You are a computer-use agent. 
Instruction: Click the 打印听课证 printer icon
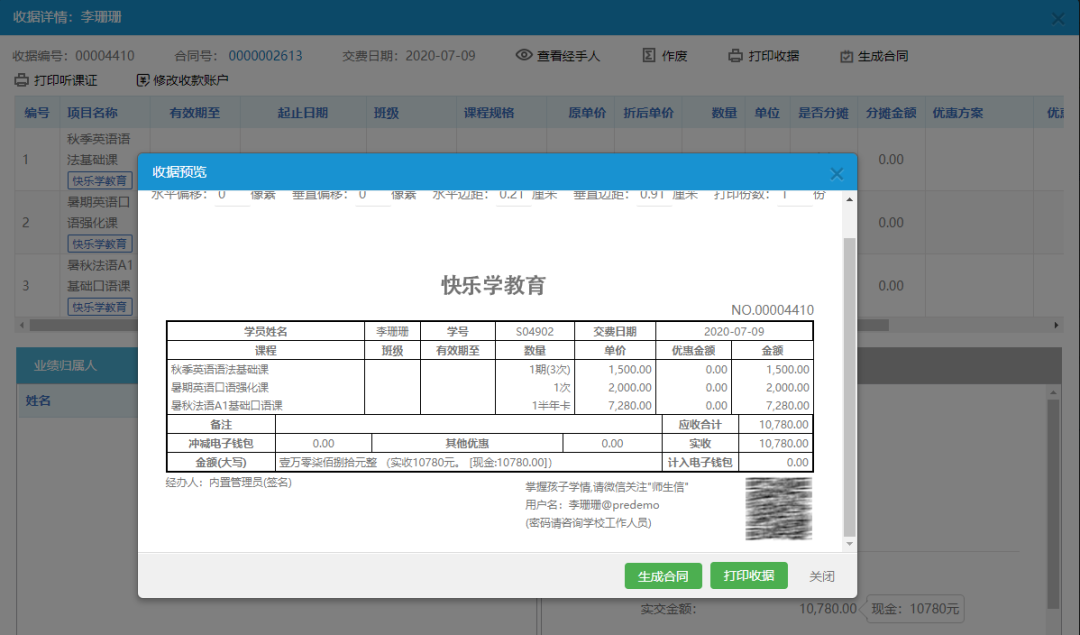click(21, 80)
